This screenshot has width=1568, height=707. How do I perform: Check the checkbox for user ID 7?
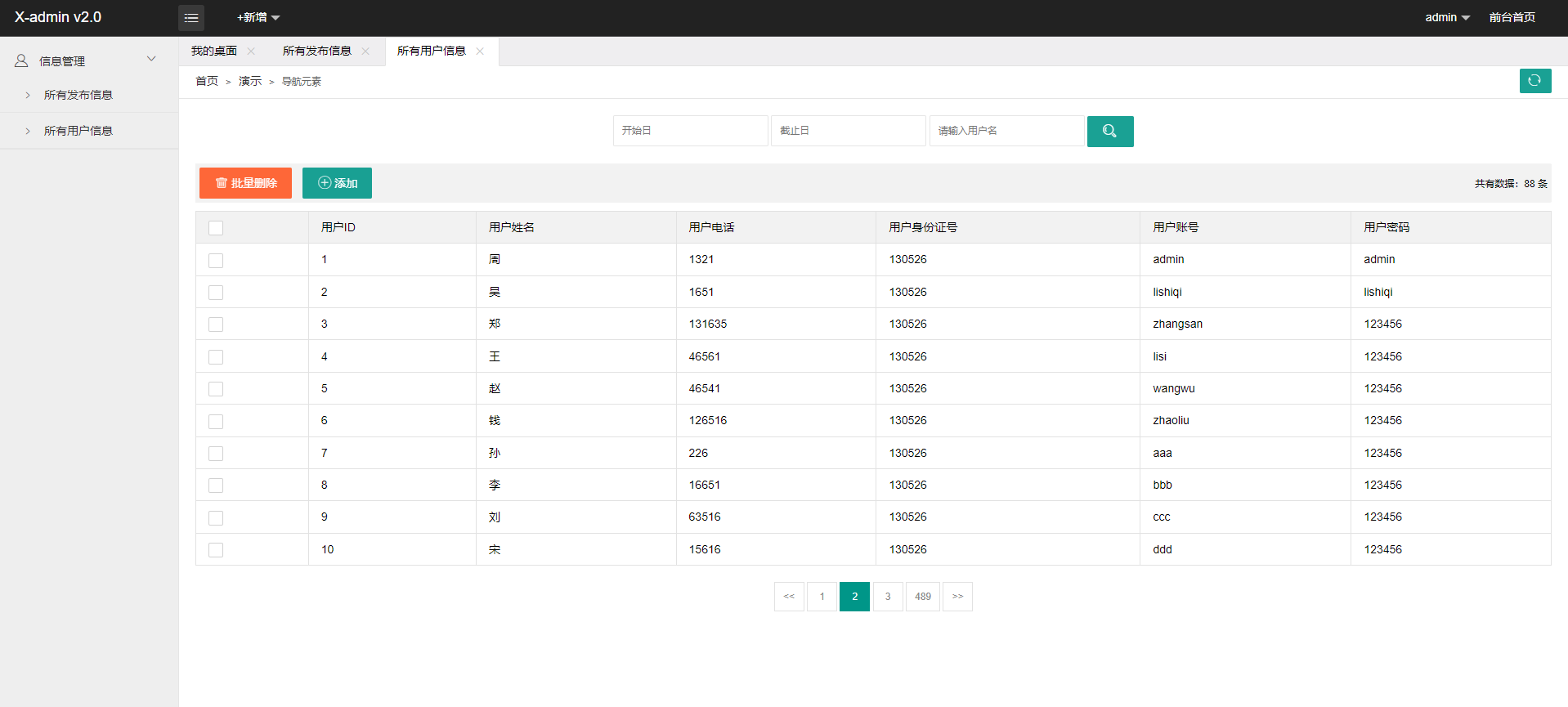pos(216,454)
